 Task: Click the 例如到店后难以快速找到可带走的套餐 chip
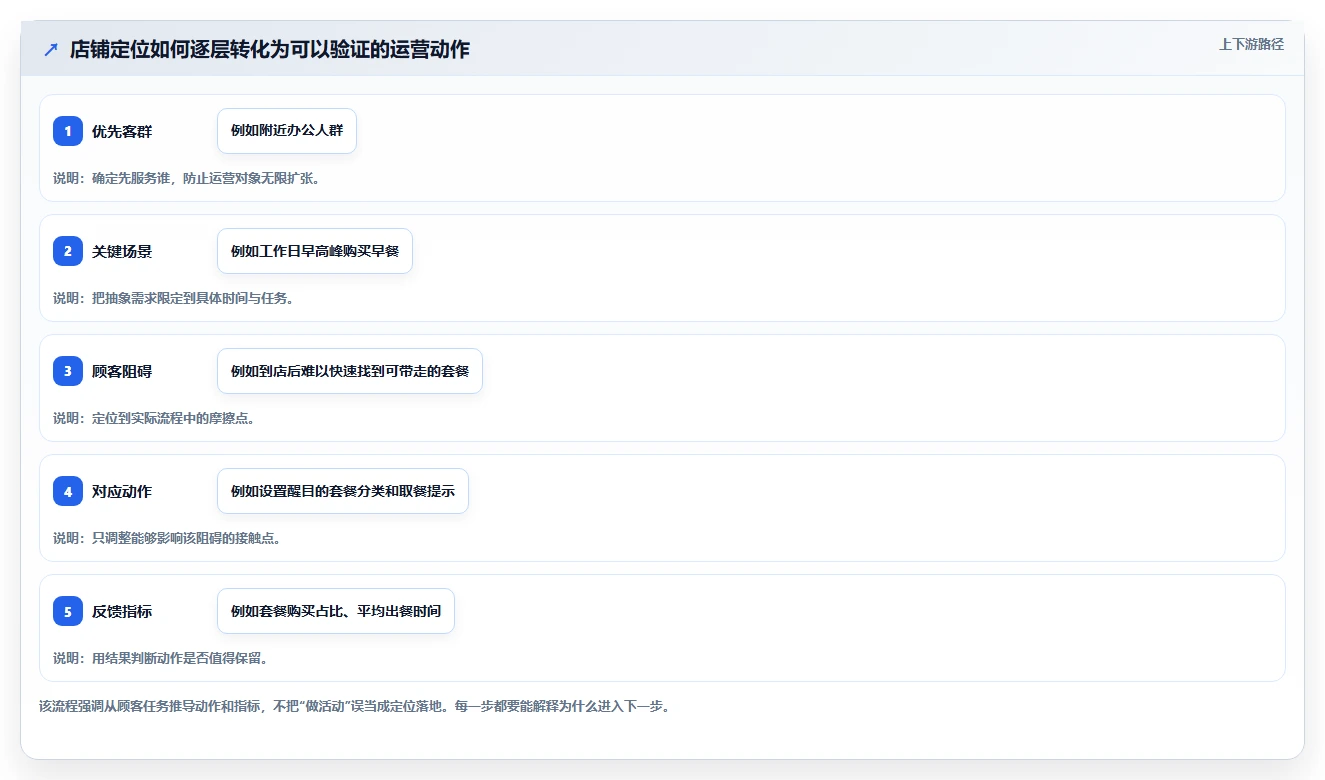(x=350, y=371)
